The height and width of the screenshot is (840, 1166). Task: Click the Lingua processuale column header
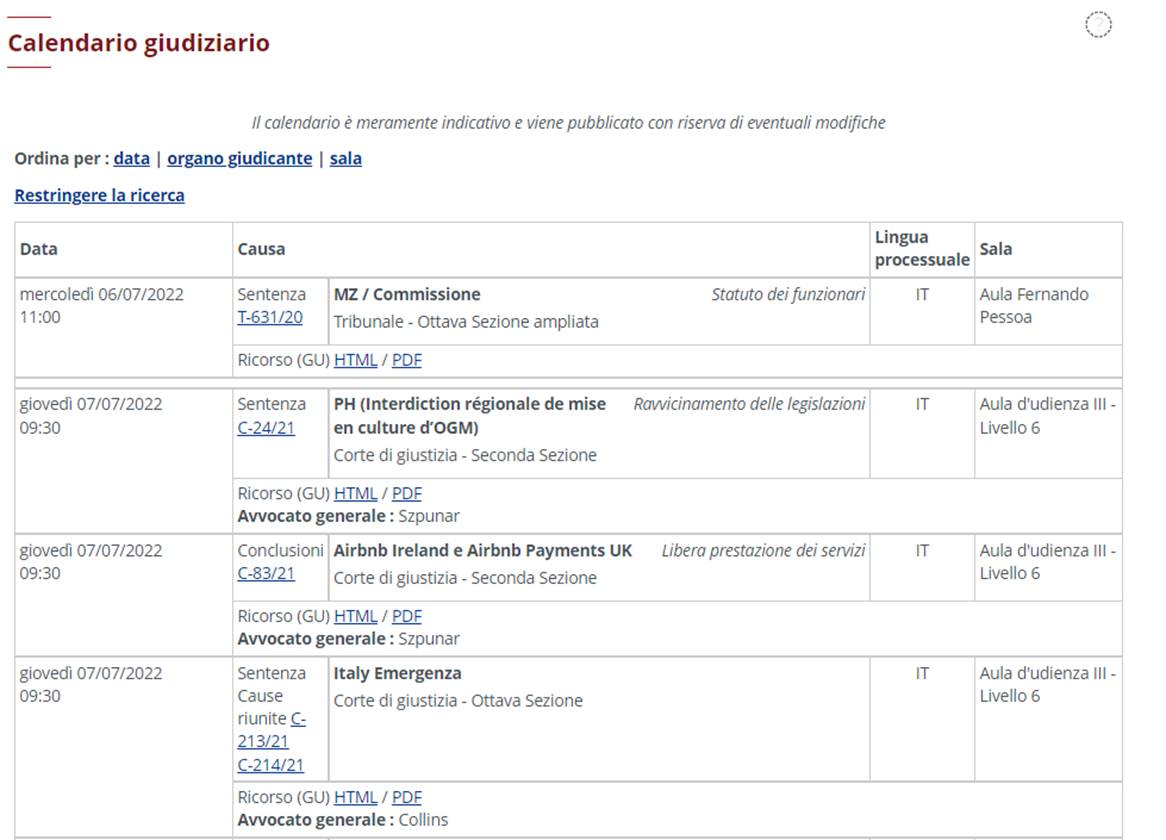pyautogui.click(x=922, y=248)
